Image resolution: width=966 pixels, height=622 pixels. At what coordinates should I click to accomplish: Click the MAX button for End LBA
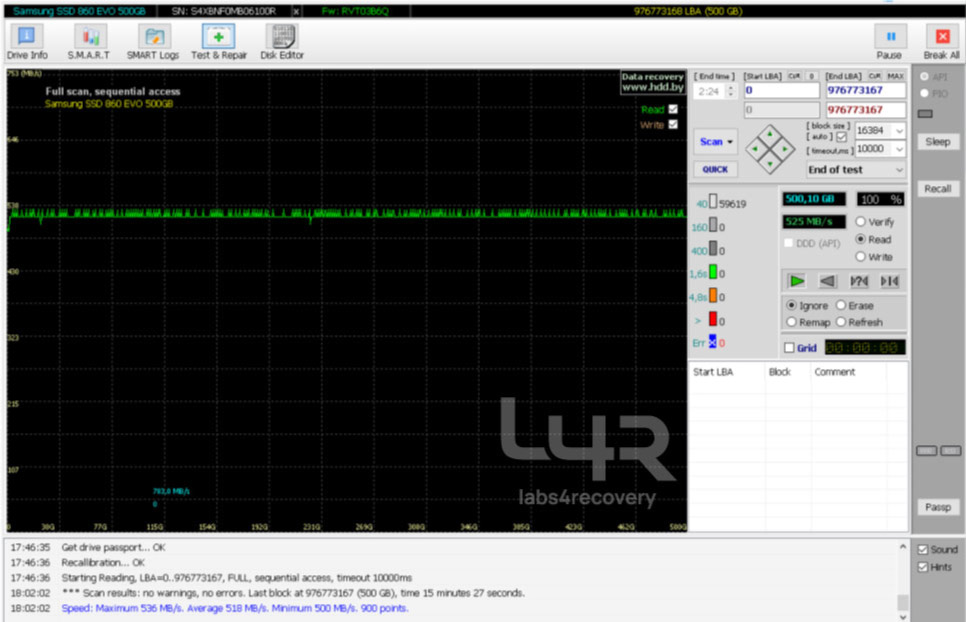tap(895, 76)
